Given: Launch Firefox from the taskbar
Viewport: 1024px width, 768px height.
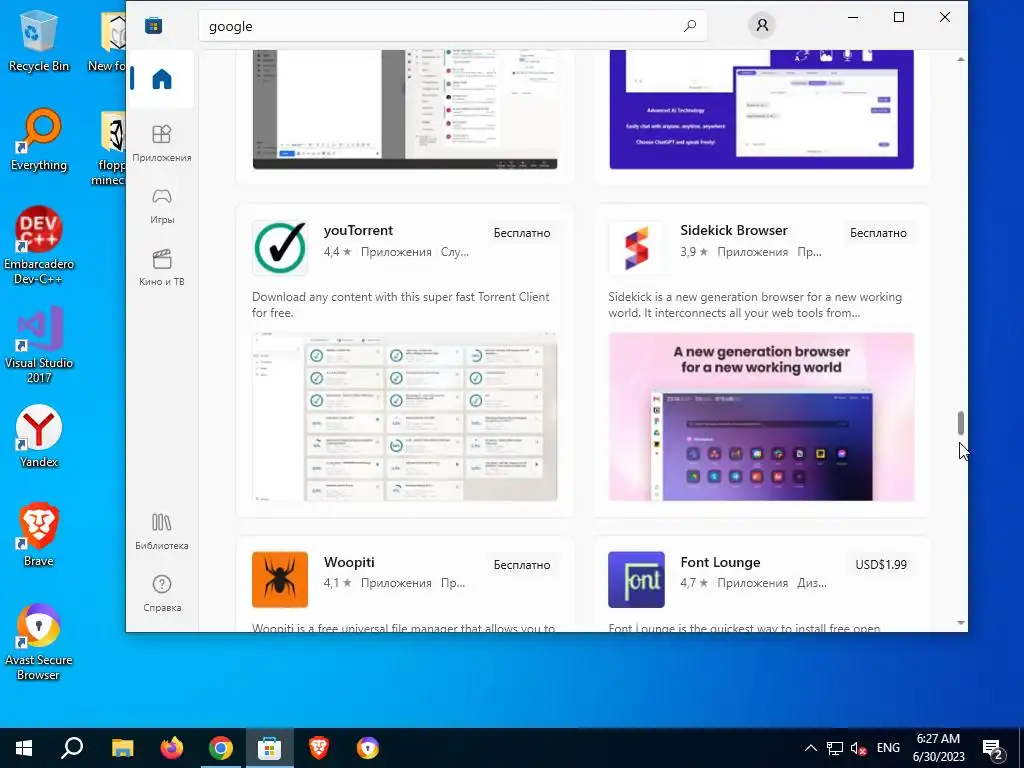Looking at the screenshot, I should pos(172,748).
